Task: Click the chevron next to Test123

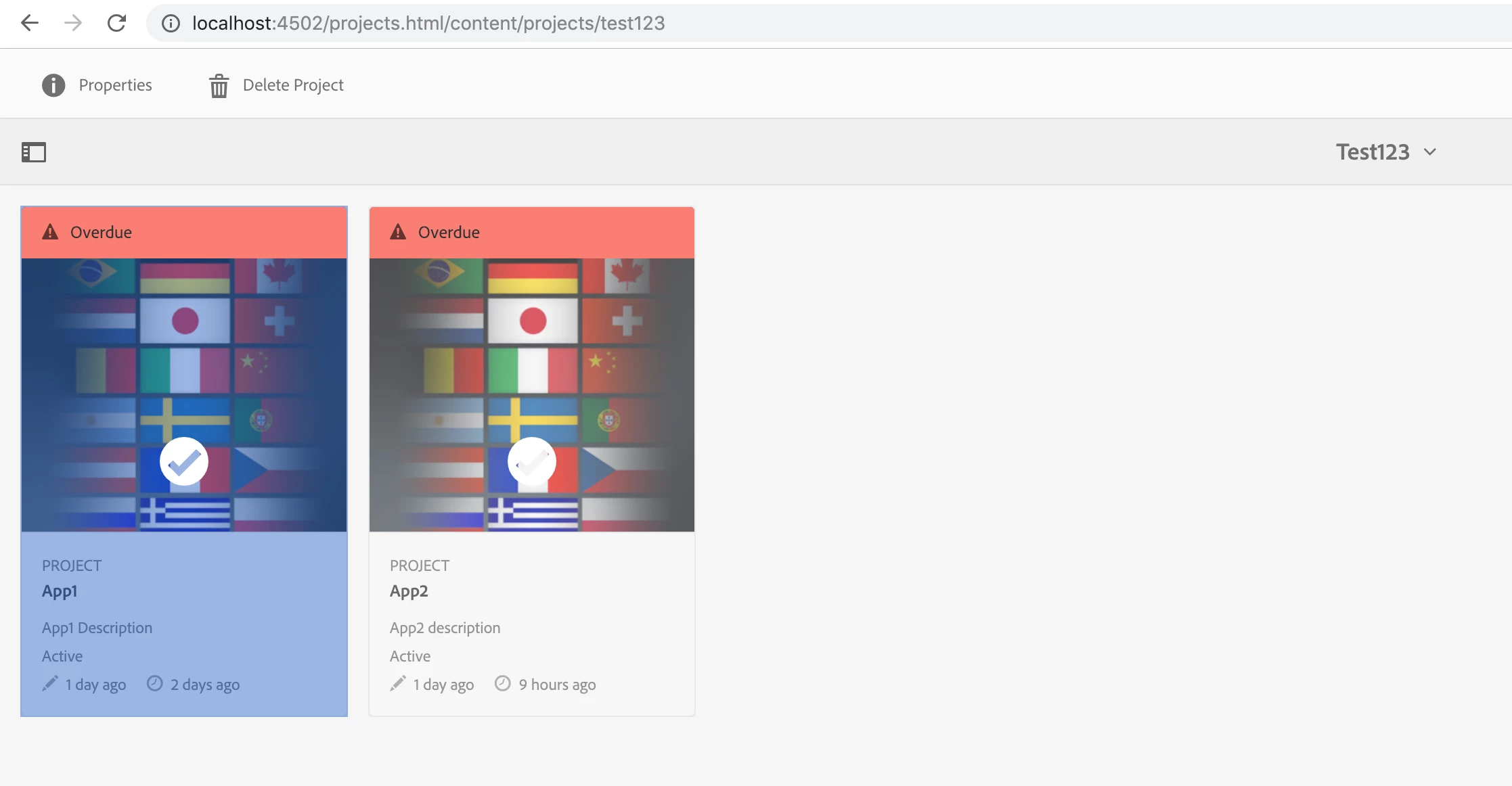Action: 1429,152
